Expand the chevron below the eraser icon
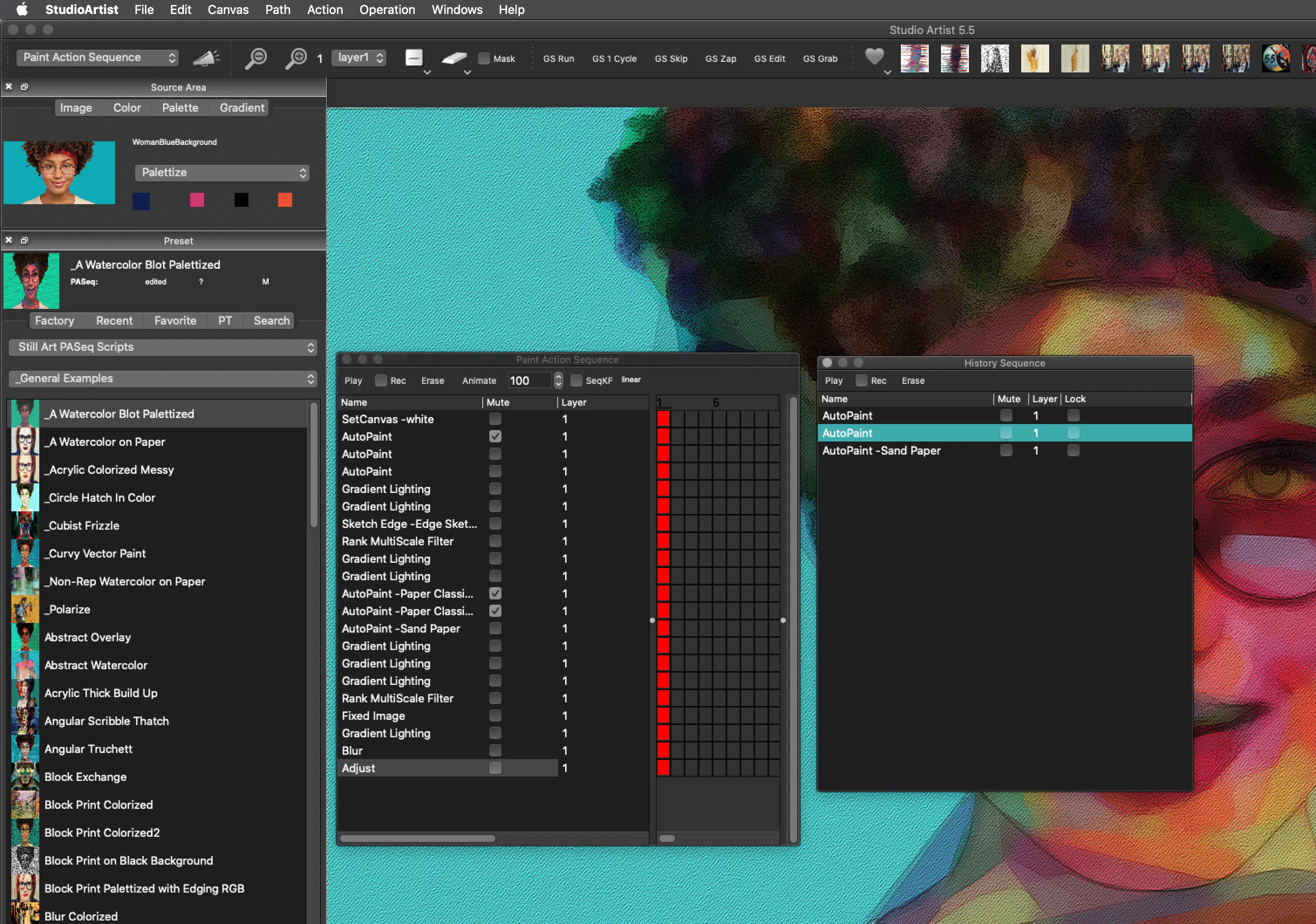 [x=467, y=73]
